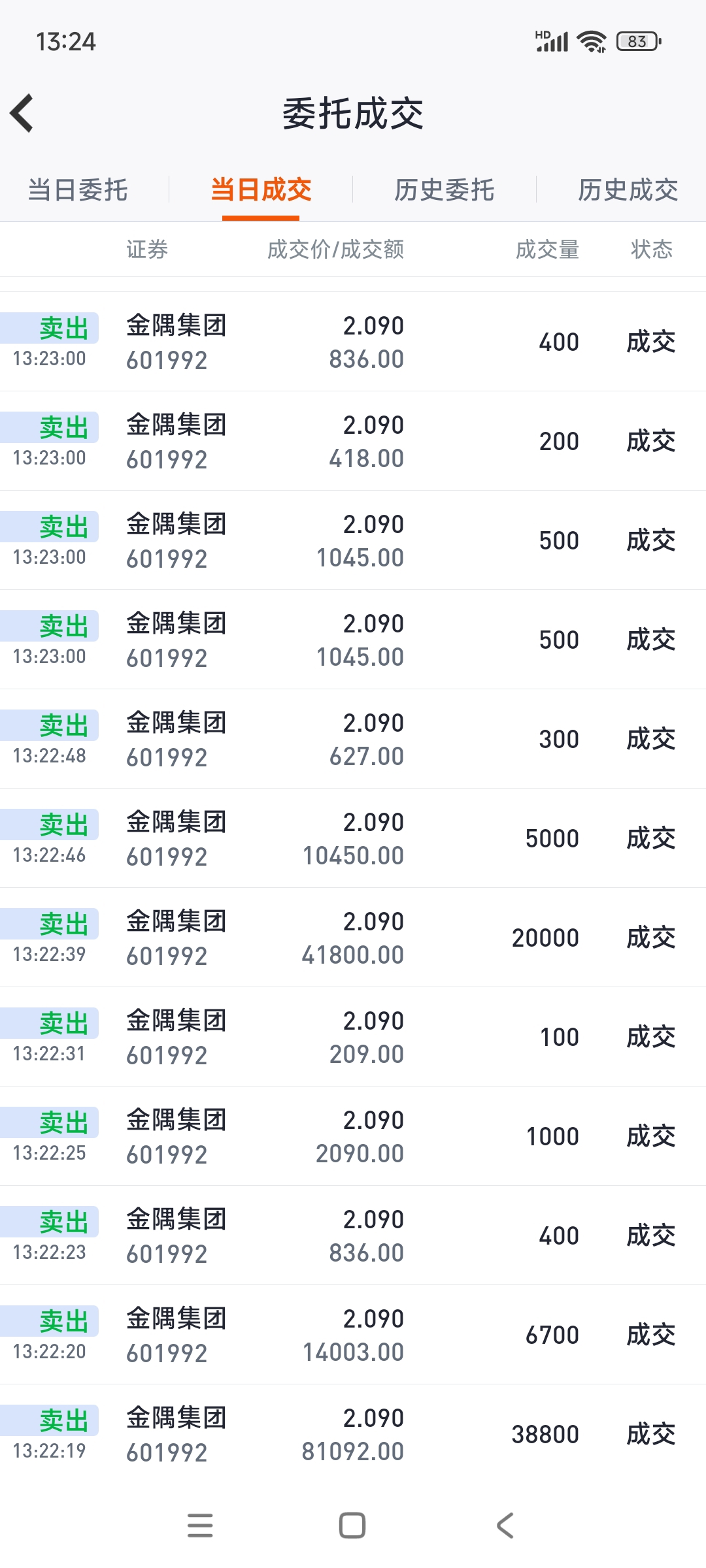
Task: Tap the 成交量 column header
Action: [547, 250]
